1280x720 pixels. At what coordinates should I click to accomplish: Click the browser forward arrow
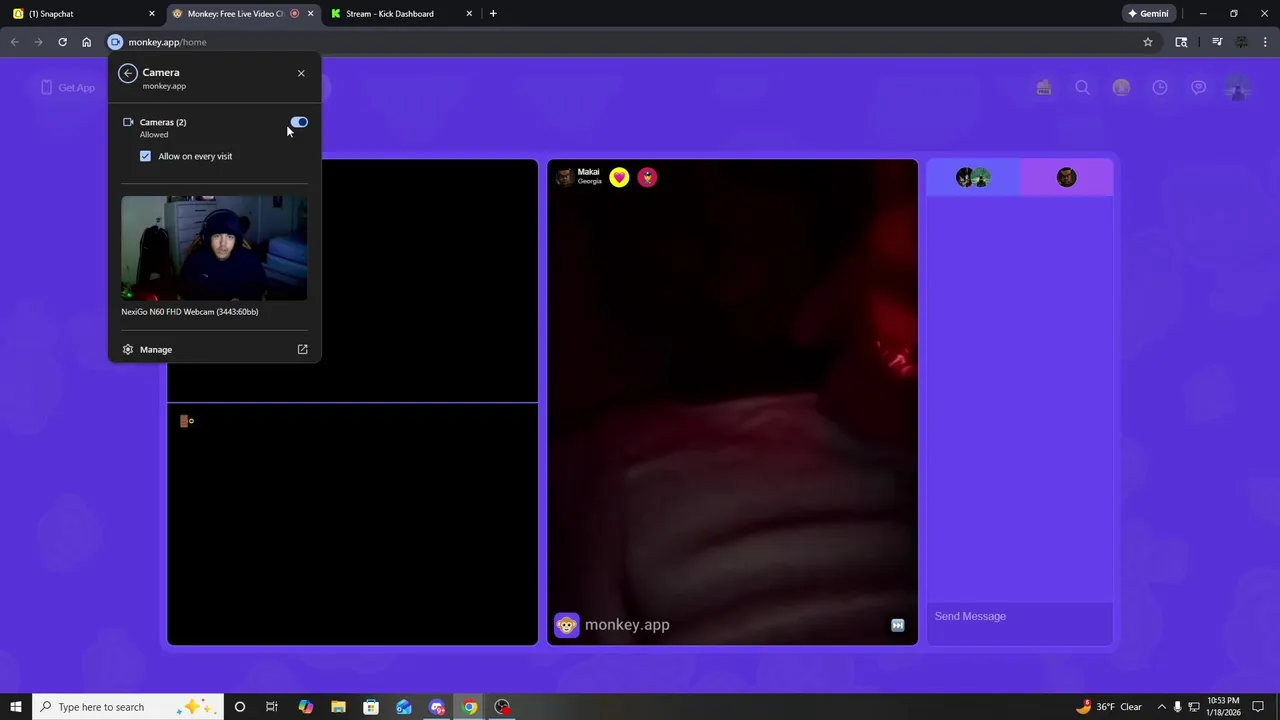tap(38, 42)
